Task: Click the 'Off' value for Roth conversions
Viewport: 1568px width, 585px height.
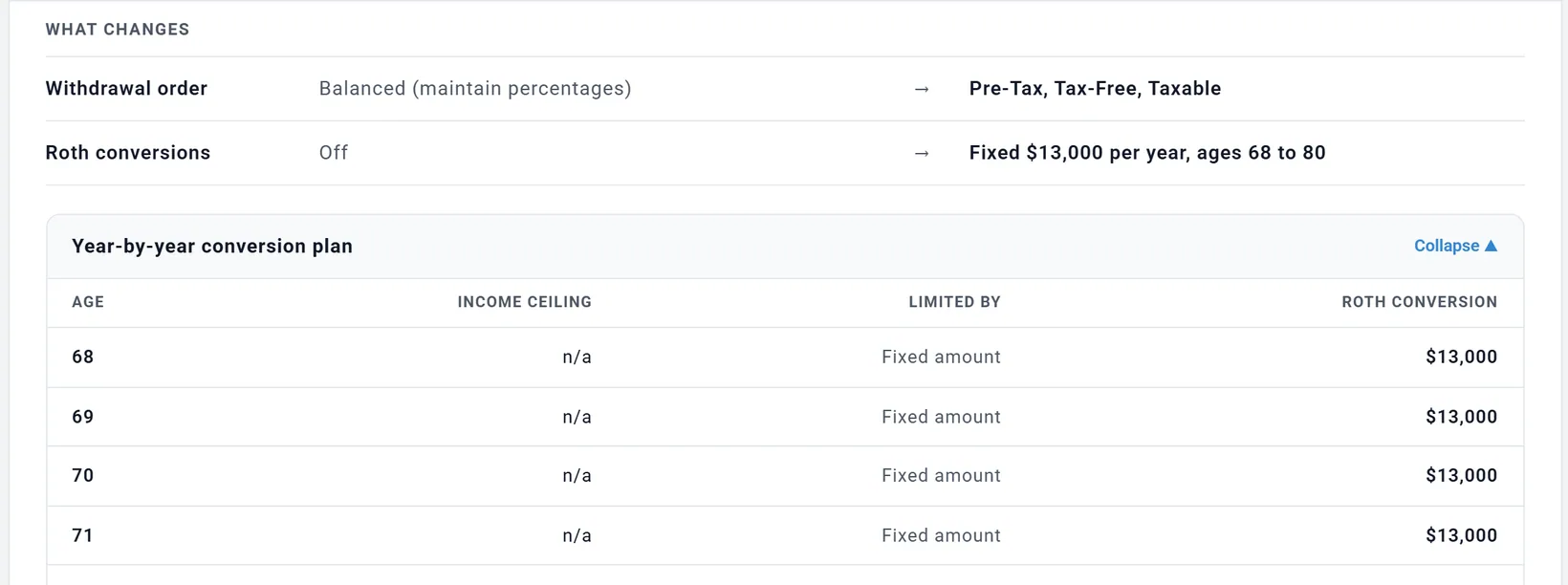Action: click(x=334, y=152)
